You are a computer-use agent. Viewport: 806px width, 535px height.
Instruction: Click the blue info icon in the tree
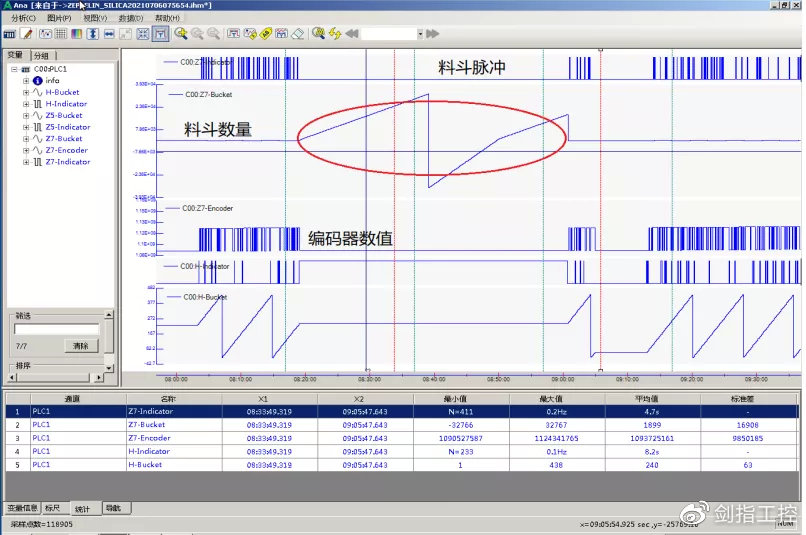(38, 81)
